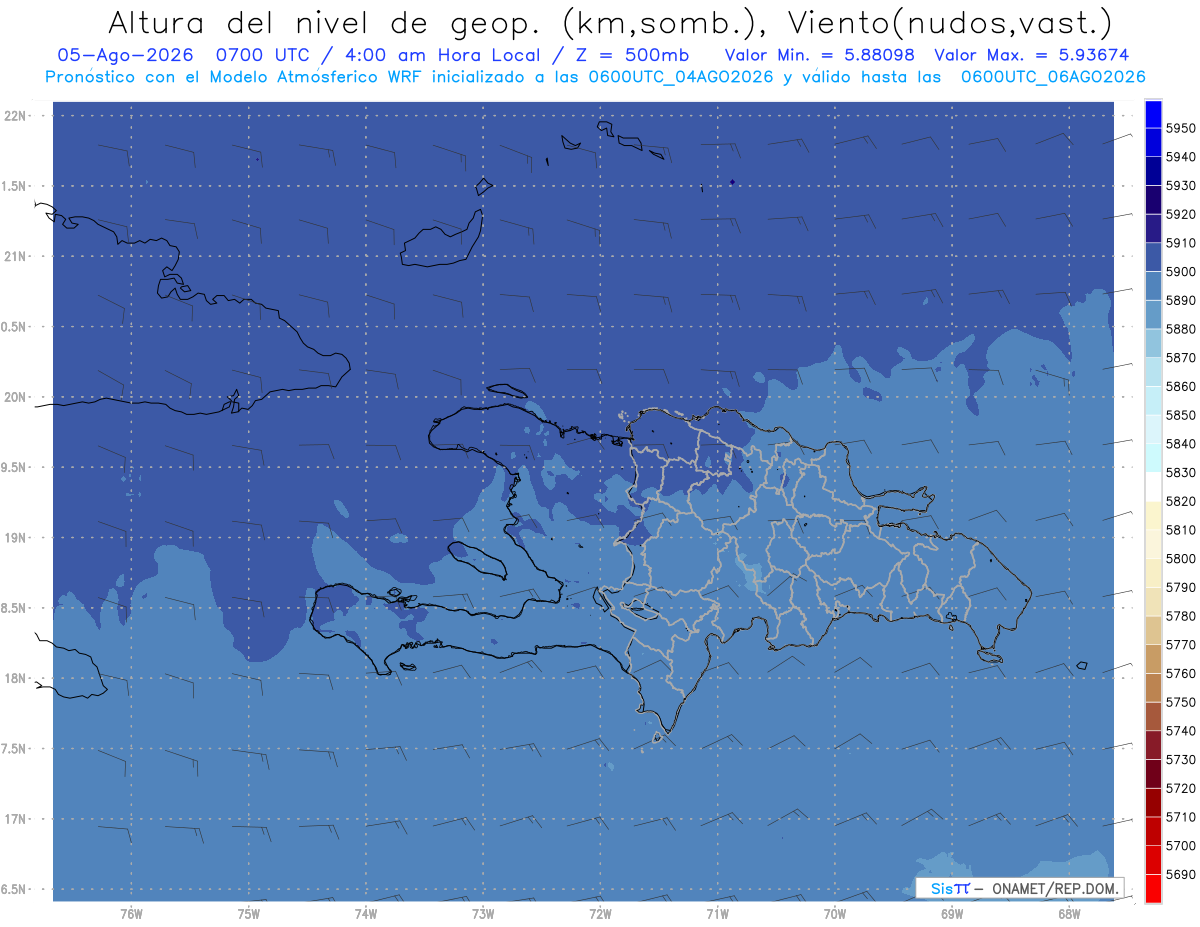This screenshot has width=1200, height=927.
Task: Click the '5800' legend value
Action: point(1181,559)
